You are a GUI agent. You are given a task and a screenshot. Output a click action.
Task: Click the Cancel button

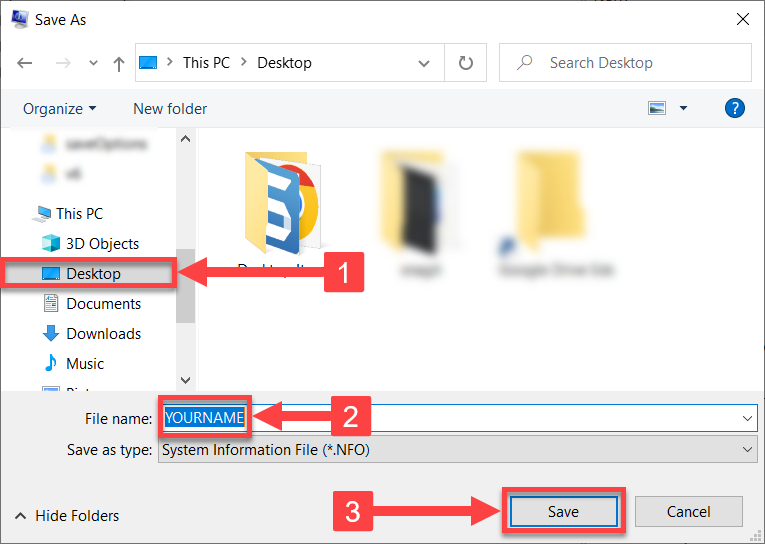[688, 511]
